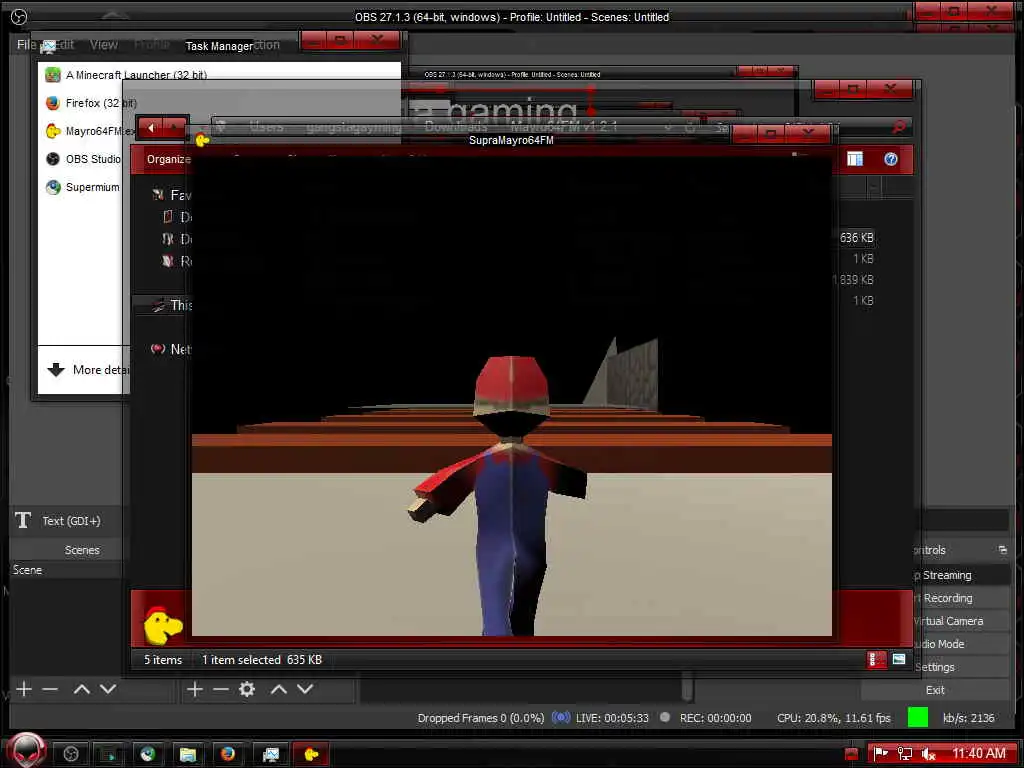The height and width of the screenshot is (768, 1024).
Task: Open source properties with the gear icon
Action: point(247,689)
